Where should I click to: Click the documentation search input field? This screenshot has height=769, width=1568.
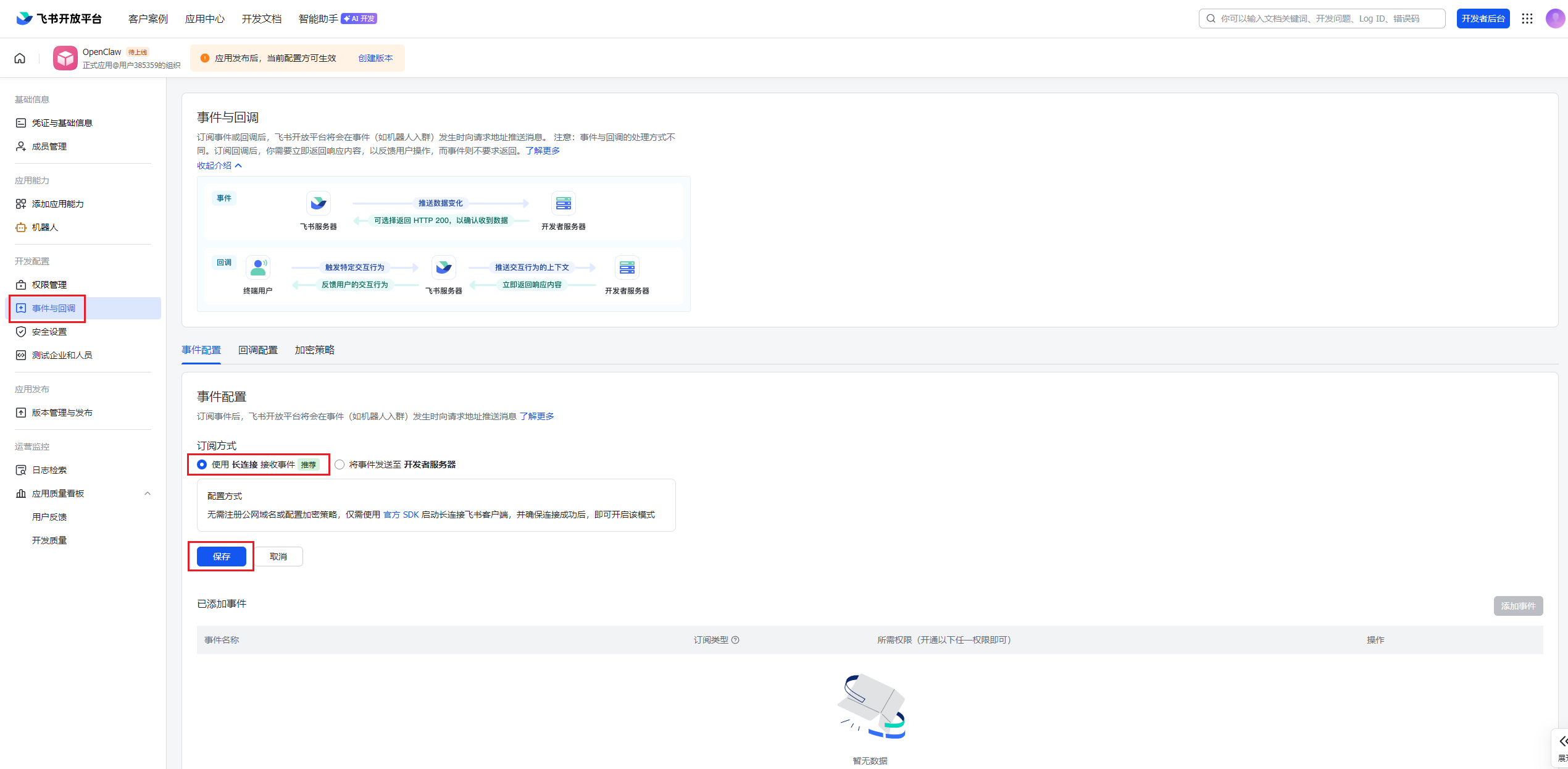(x=1321, y=19)
